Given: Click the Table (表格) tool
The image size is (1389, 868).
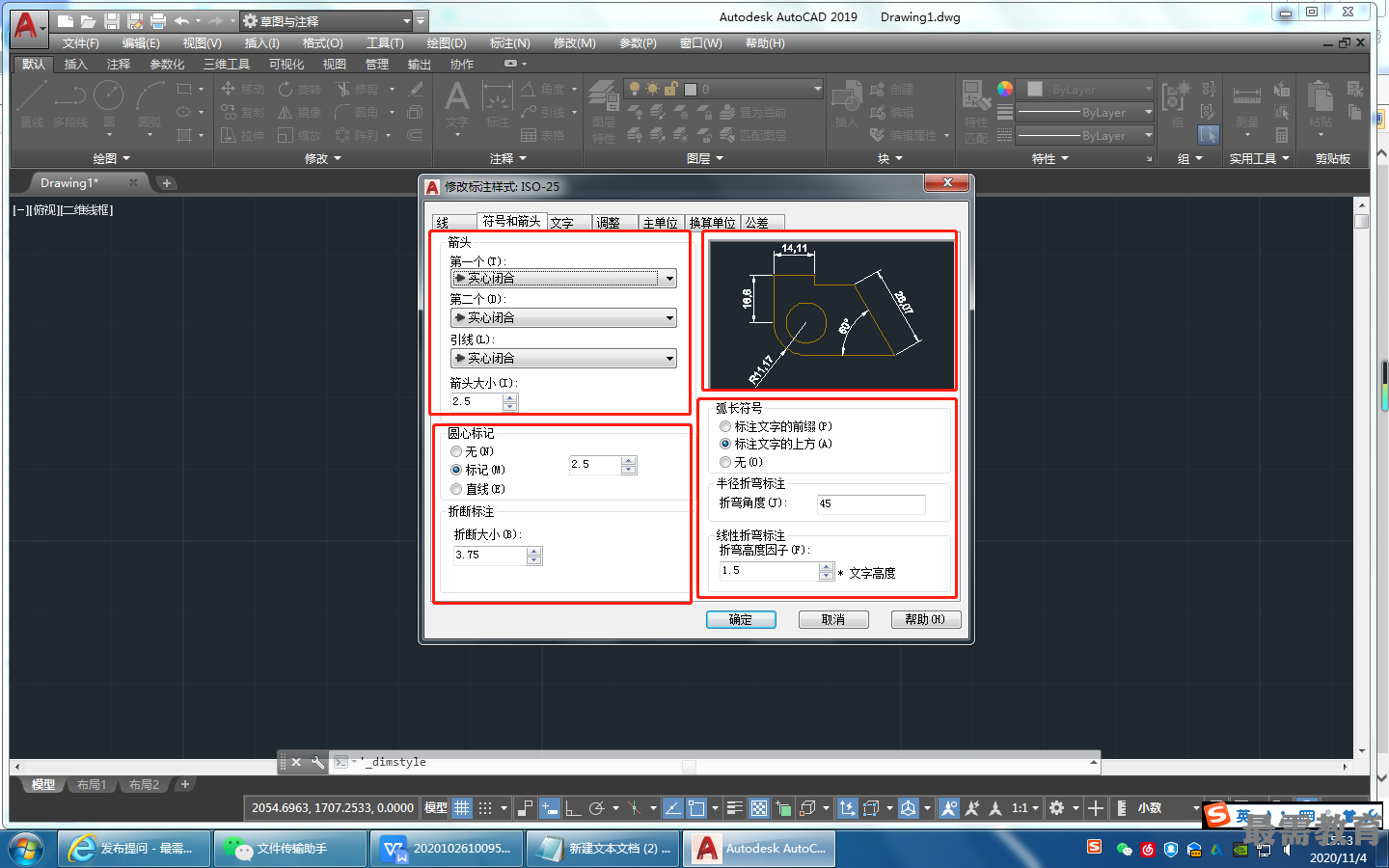Looking at the screenshot, I should 543,135.
